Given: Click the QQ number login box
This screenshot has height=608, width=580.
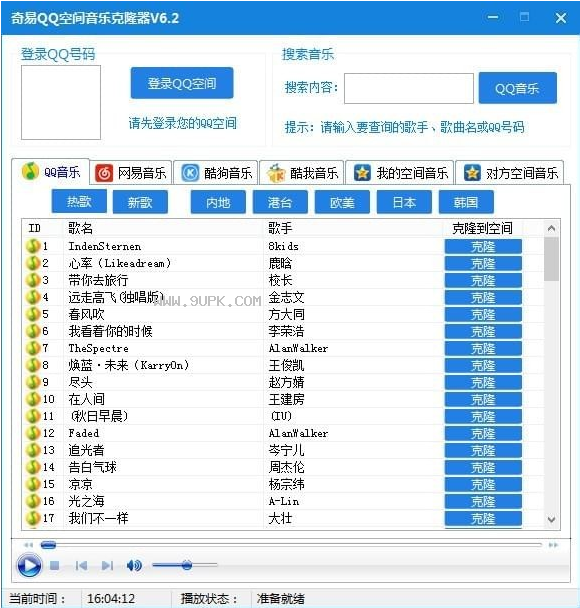Looking at the screenshot, I should [x=61, y=102].
